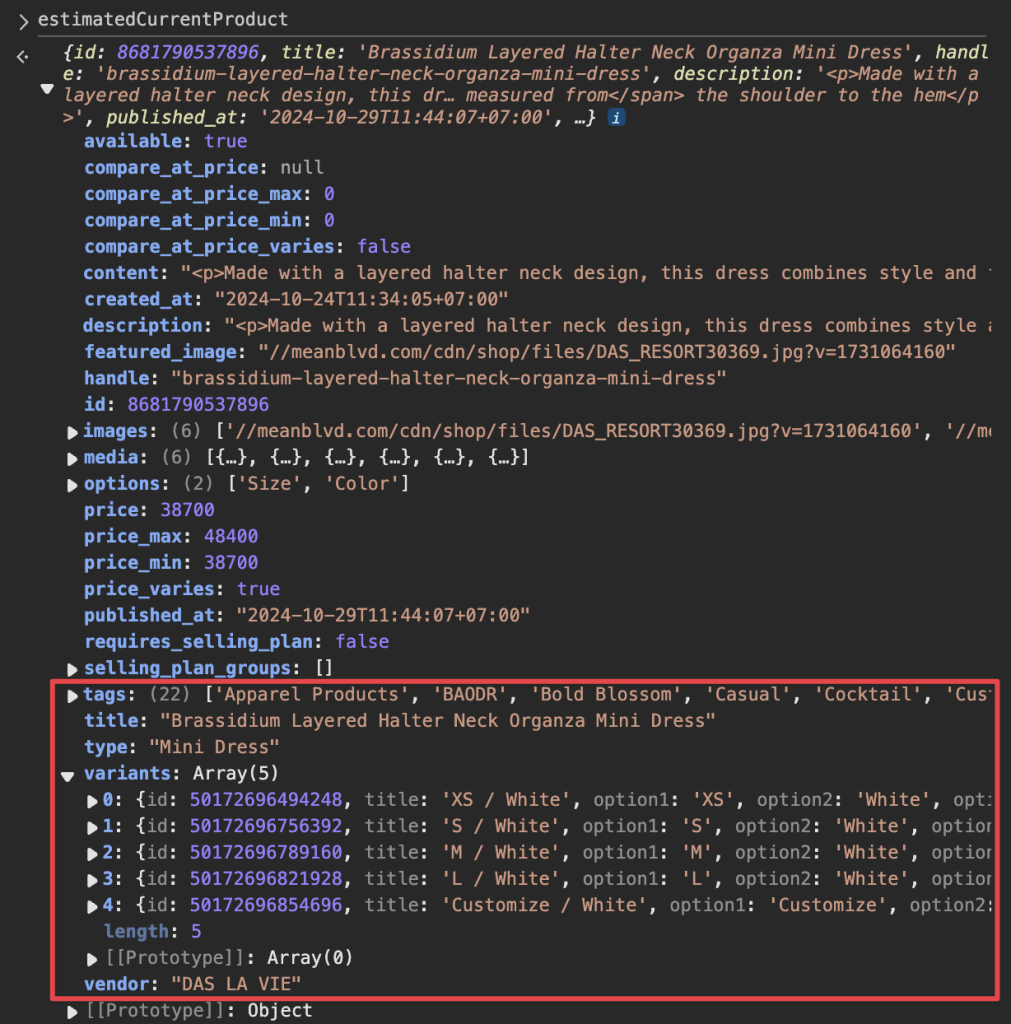This screenshot has width=1011, height=1024.
Task: Expand variant 3 'L / White'
Action: [x=92, y=880]
